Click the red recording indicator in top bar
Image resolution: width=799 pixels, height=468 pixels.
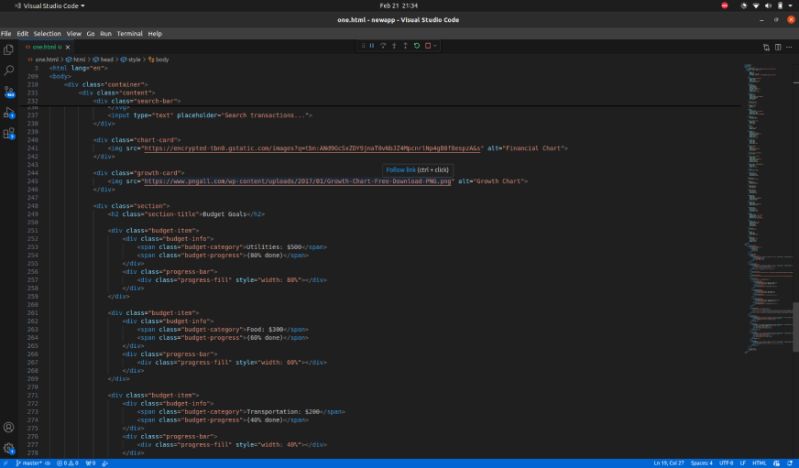725,6
